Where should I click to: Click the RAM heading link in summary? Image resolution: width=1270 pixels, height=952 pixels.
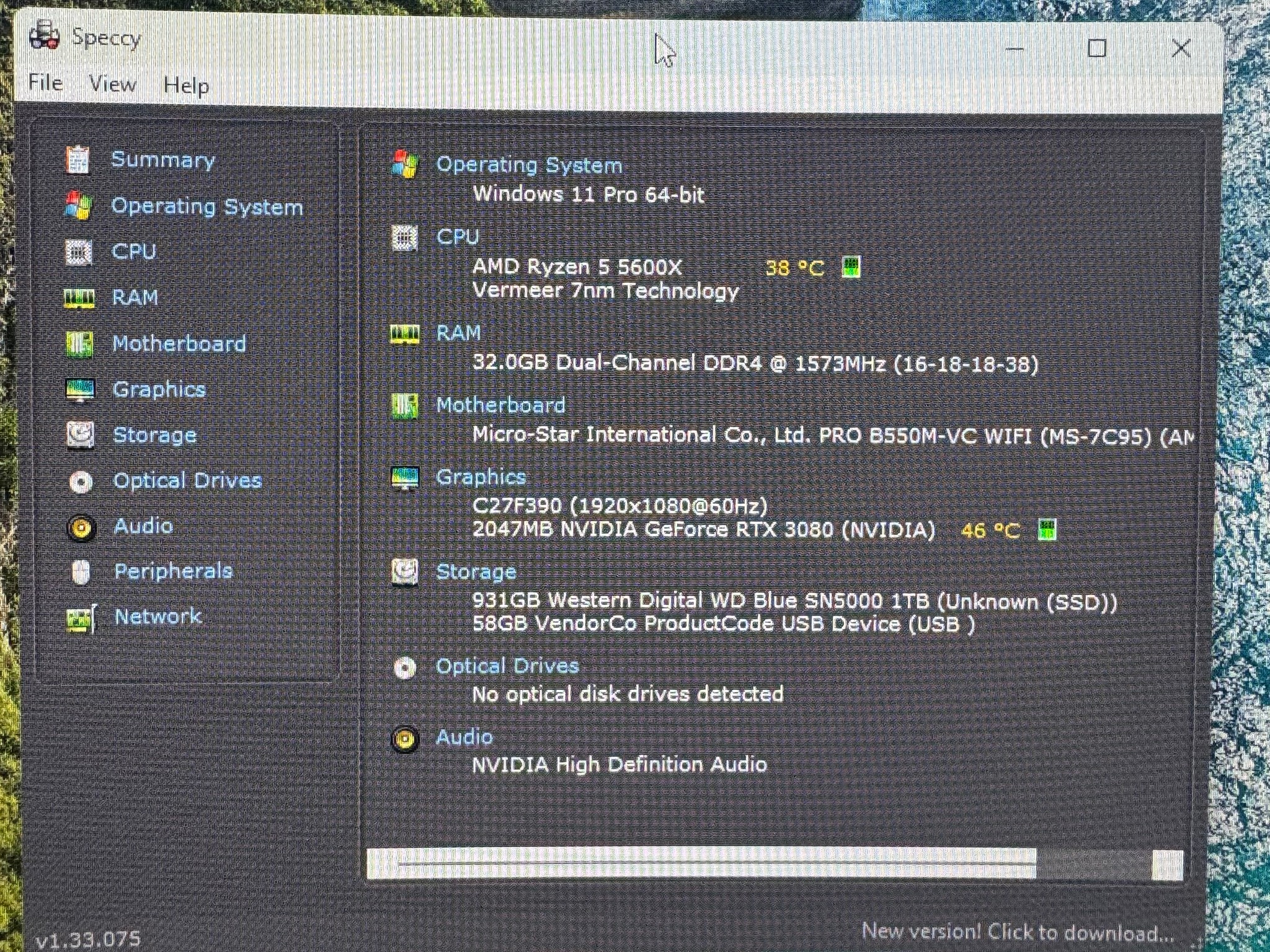459,333
